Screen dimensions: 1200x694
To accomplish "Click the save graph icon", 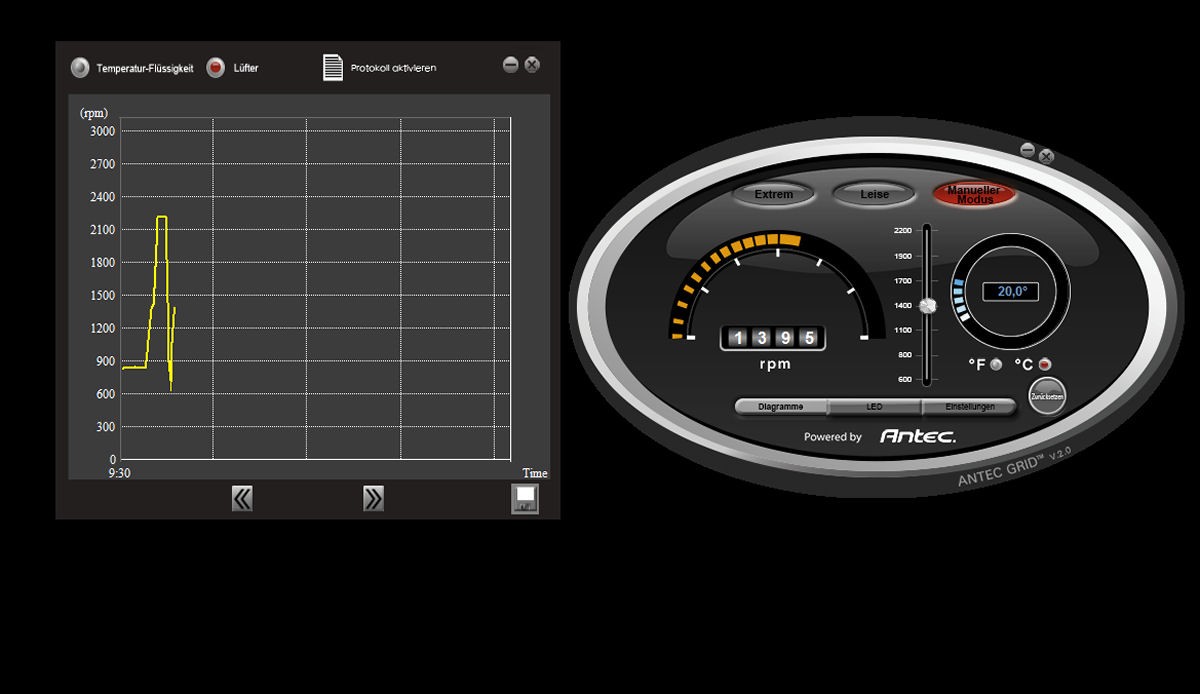I will pos(525,498).
